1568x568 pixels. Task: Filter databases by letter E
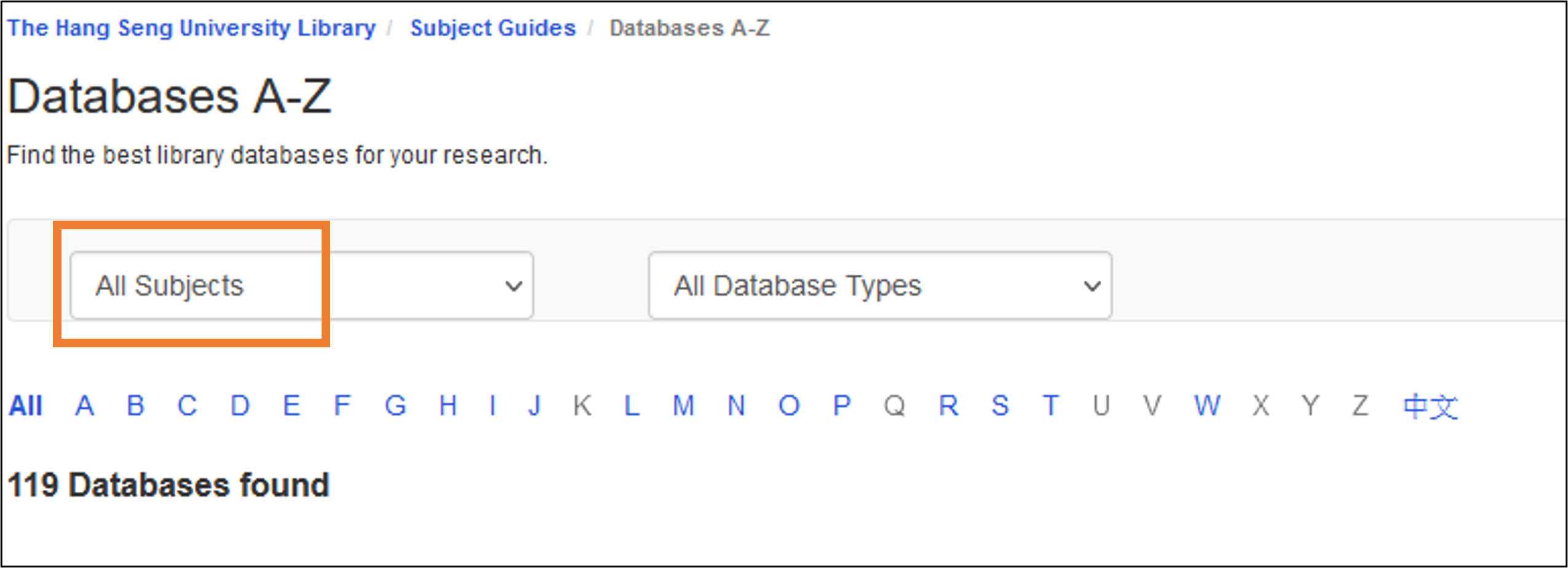(291, 406)
